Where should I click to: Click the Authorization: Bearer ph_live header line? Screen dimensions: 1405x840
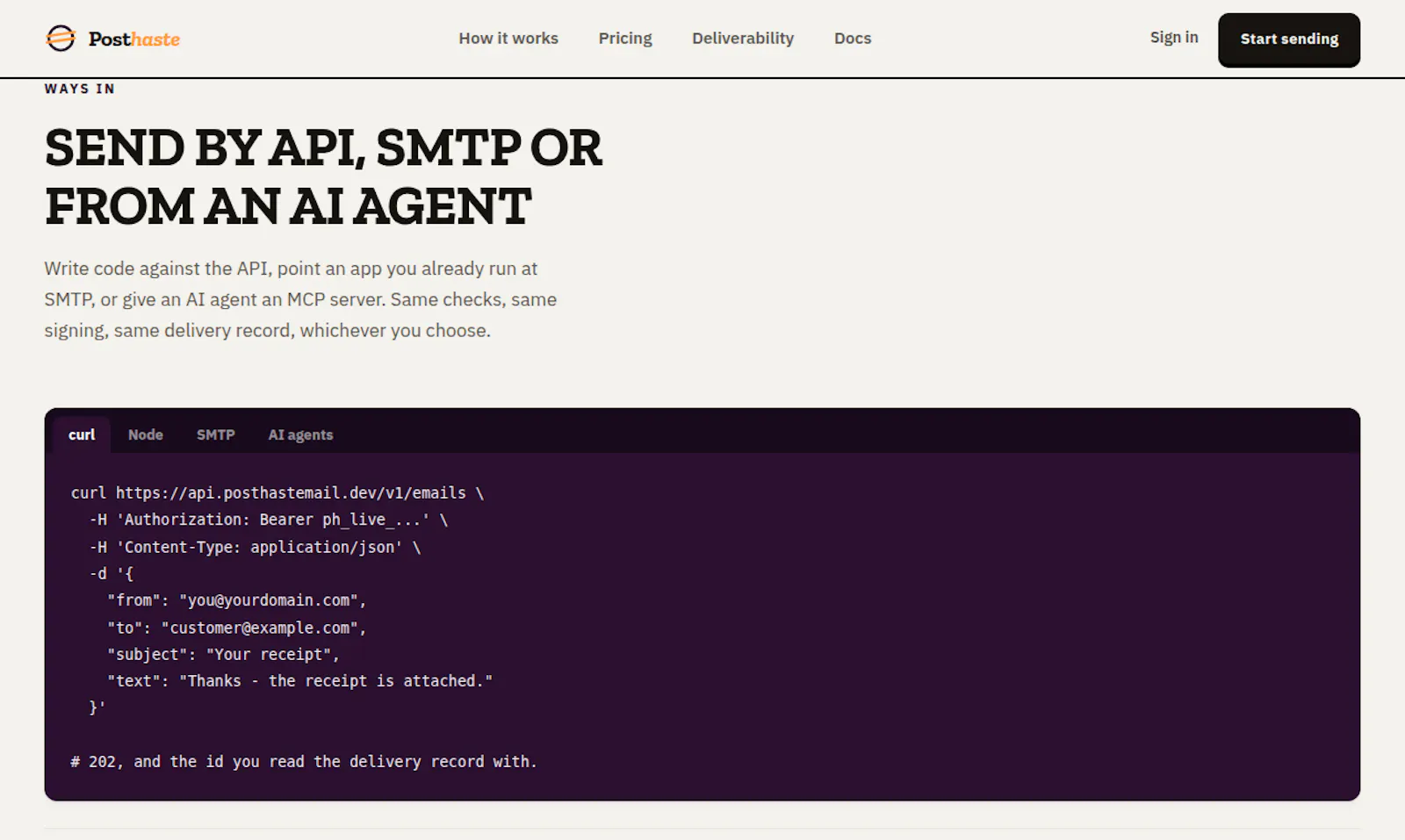(269, 520)
